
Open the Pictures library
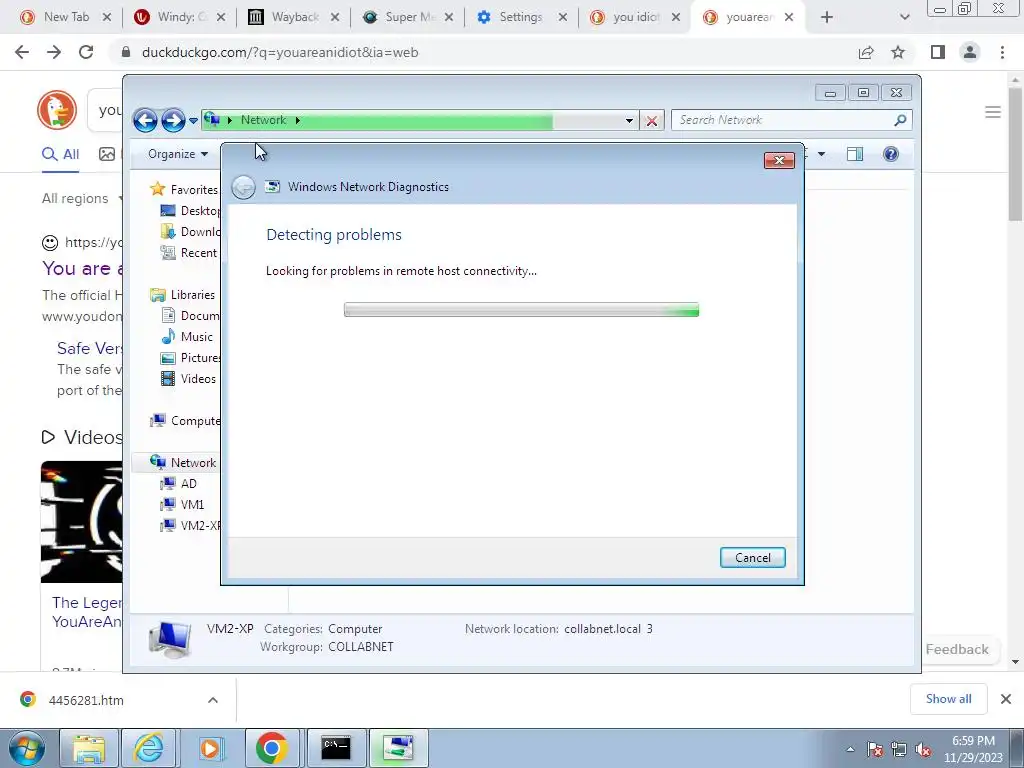190,358
